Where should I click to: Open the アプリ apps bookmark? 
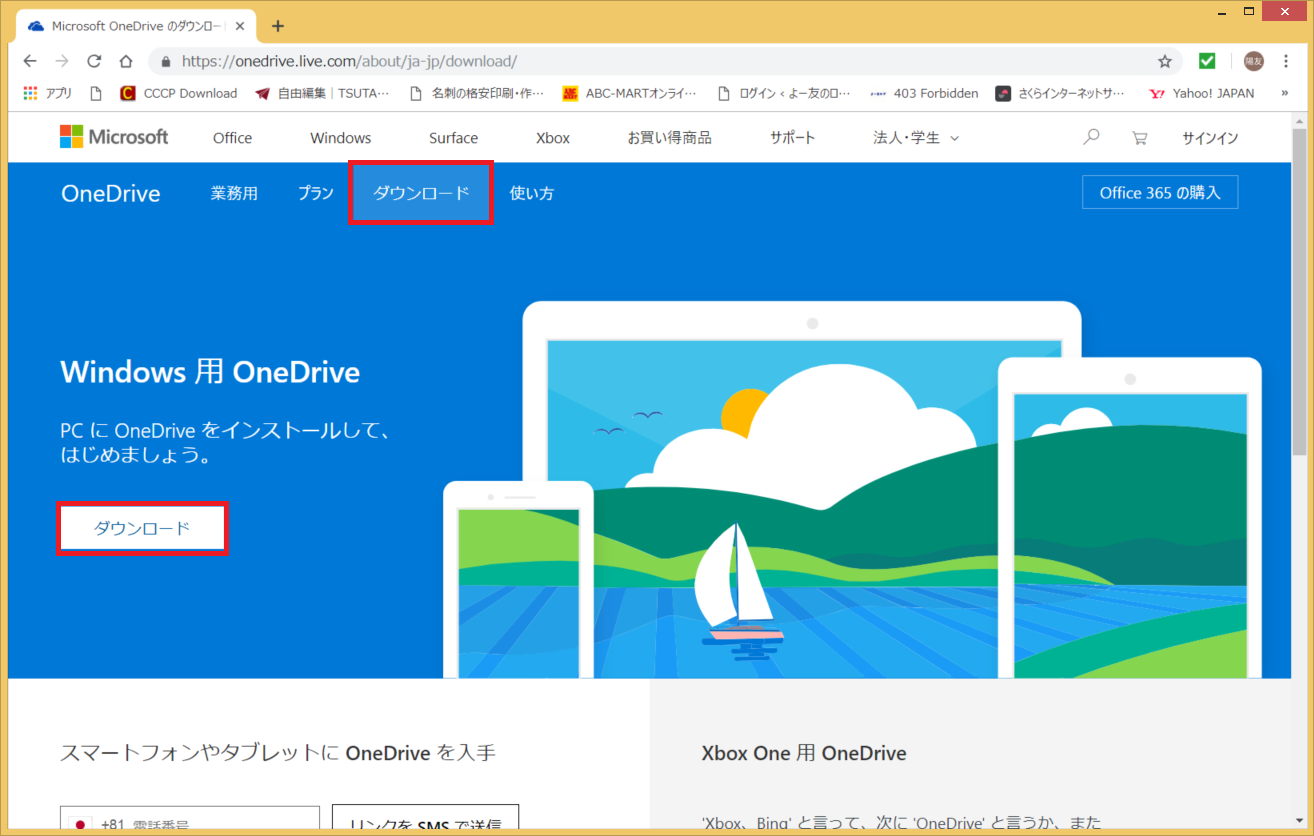click(47, 93)
